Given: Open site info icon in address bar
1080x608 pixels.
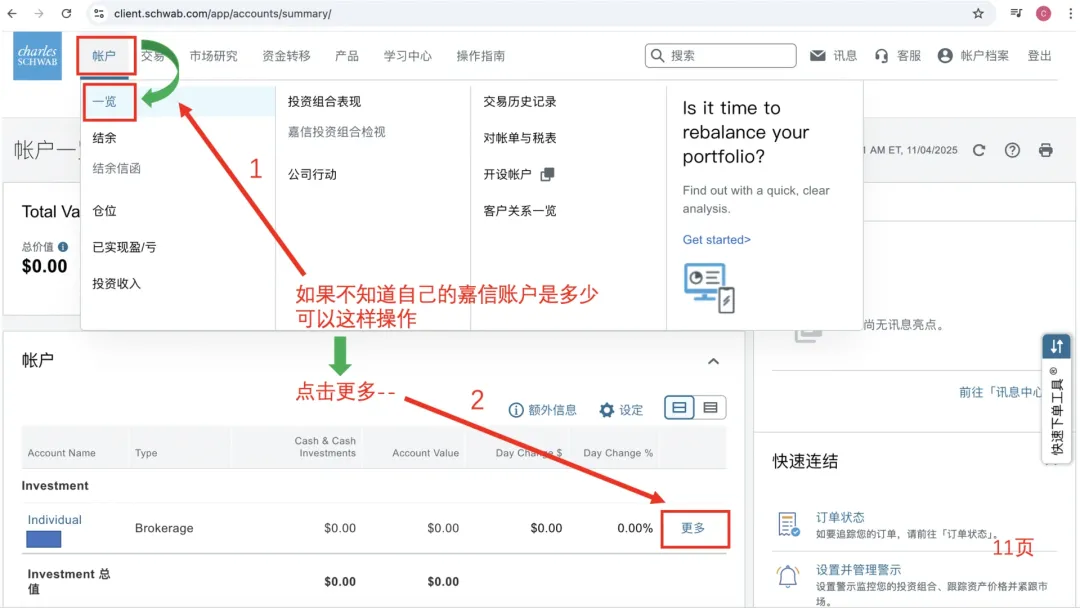Looking at the screenshot, I should [99, 13].
